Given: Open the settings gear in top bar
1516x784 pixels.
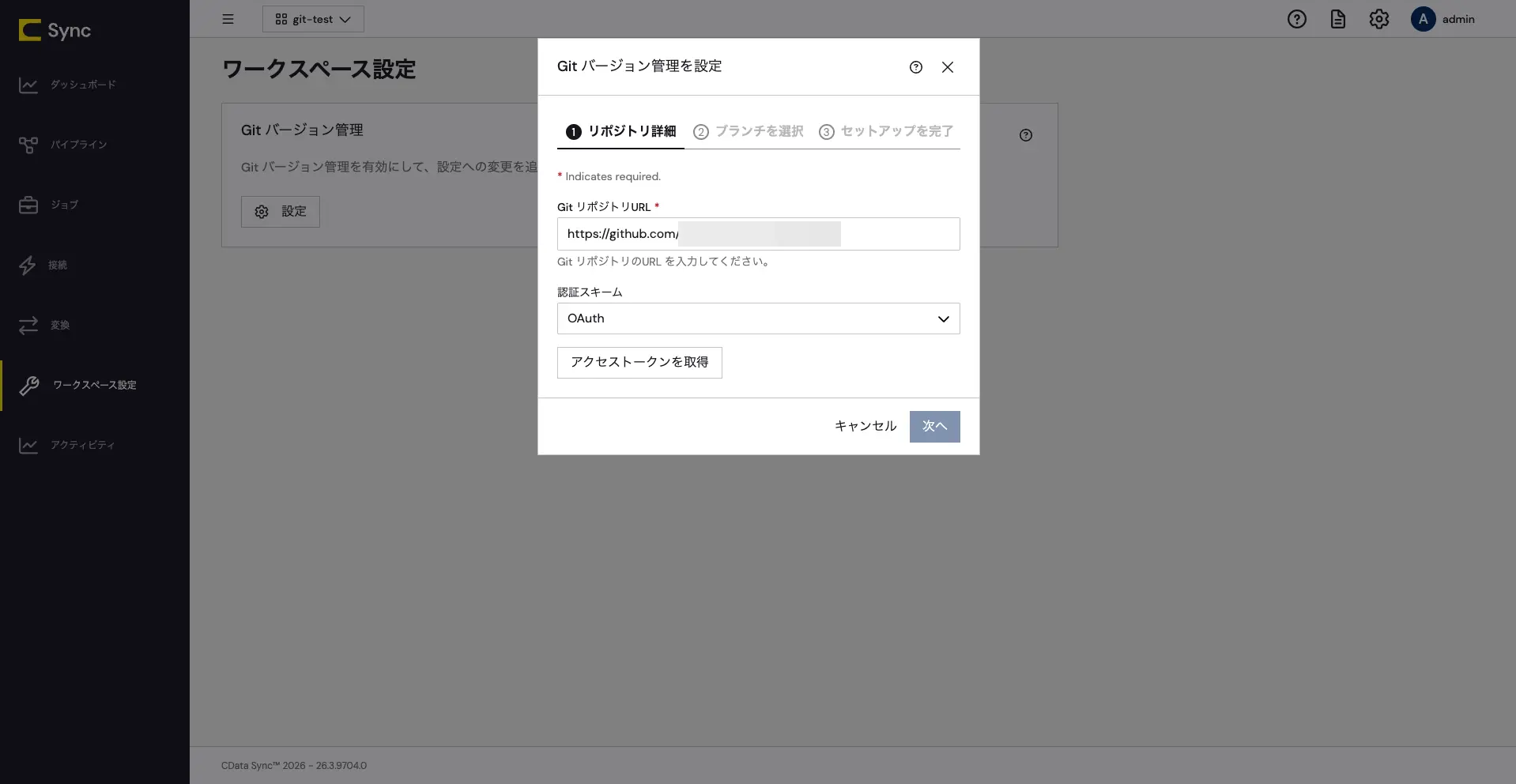Looking at the screenshot, I should click(1378, 19).
